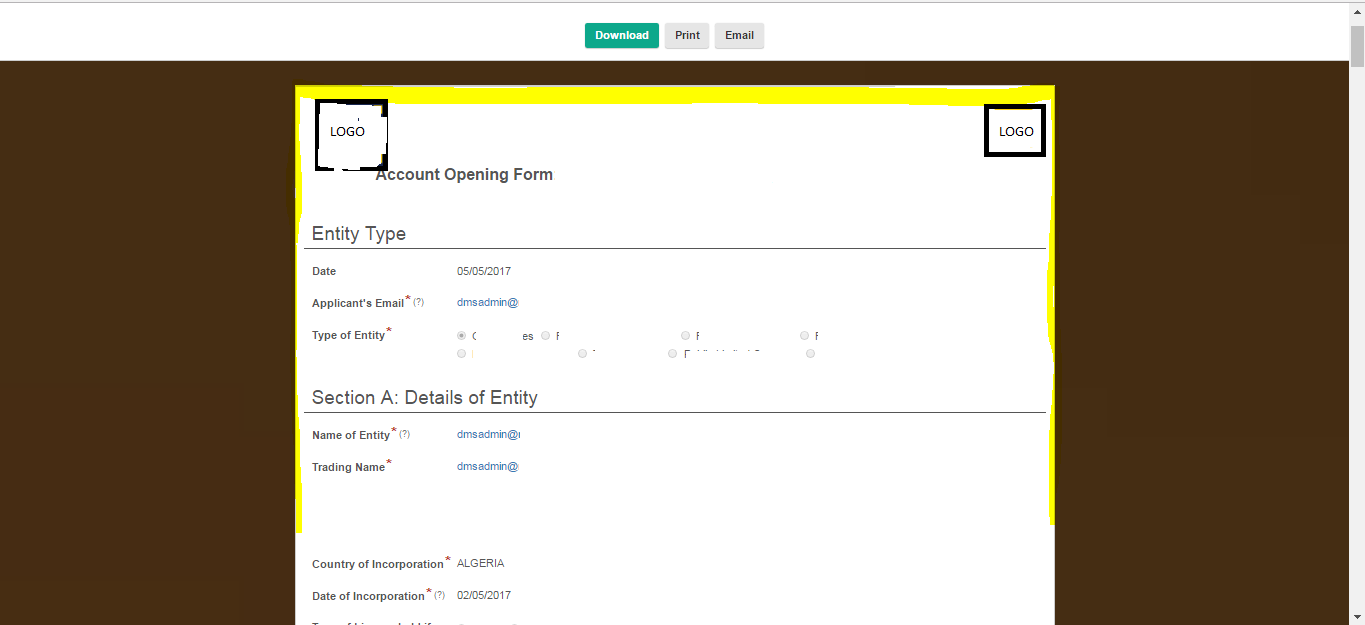Click the Applicant's Email label

click(x=358, y=303)
